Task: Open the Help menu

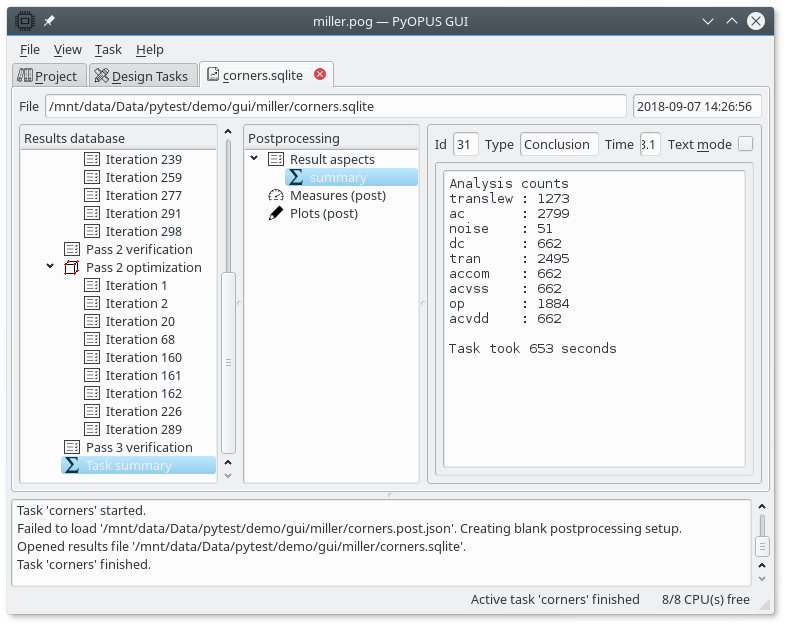Action: (x=150, y=49)
